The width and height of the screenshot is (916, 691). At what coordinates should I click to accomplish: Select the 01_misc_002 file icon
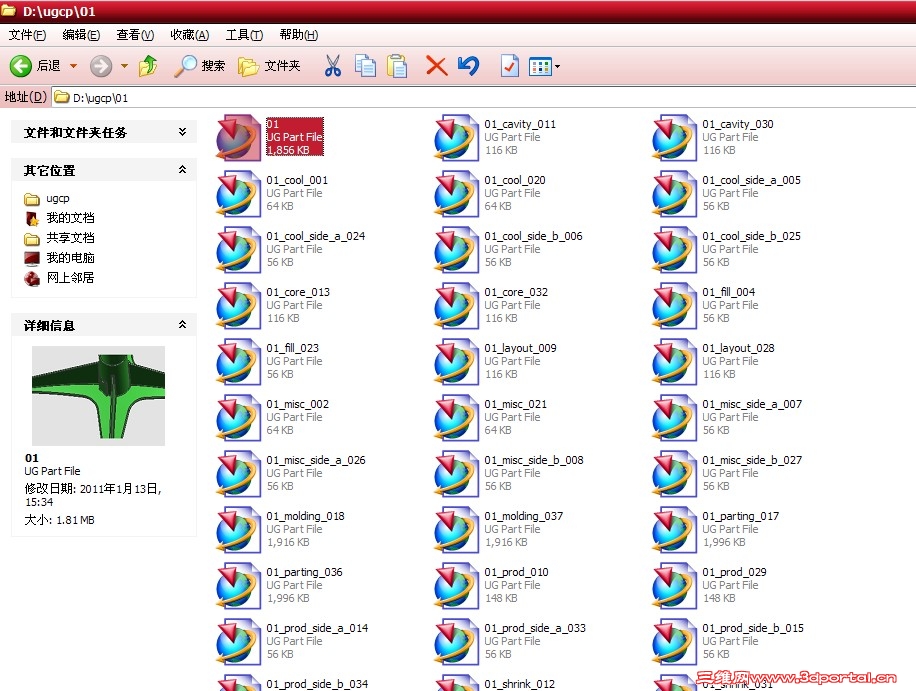238,418
